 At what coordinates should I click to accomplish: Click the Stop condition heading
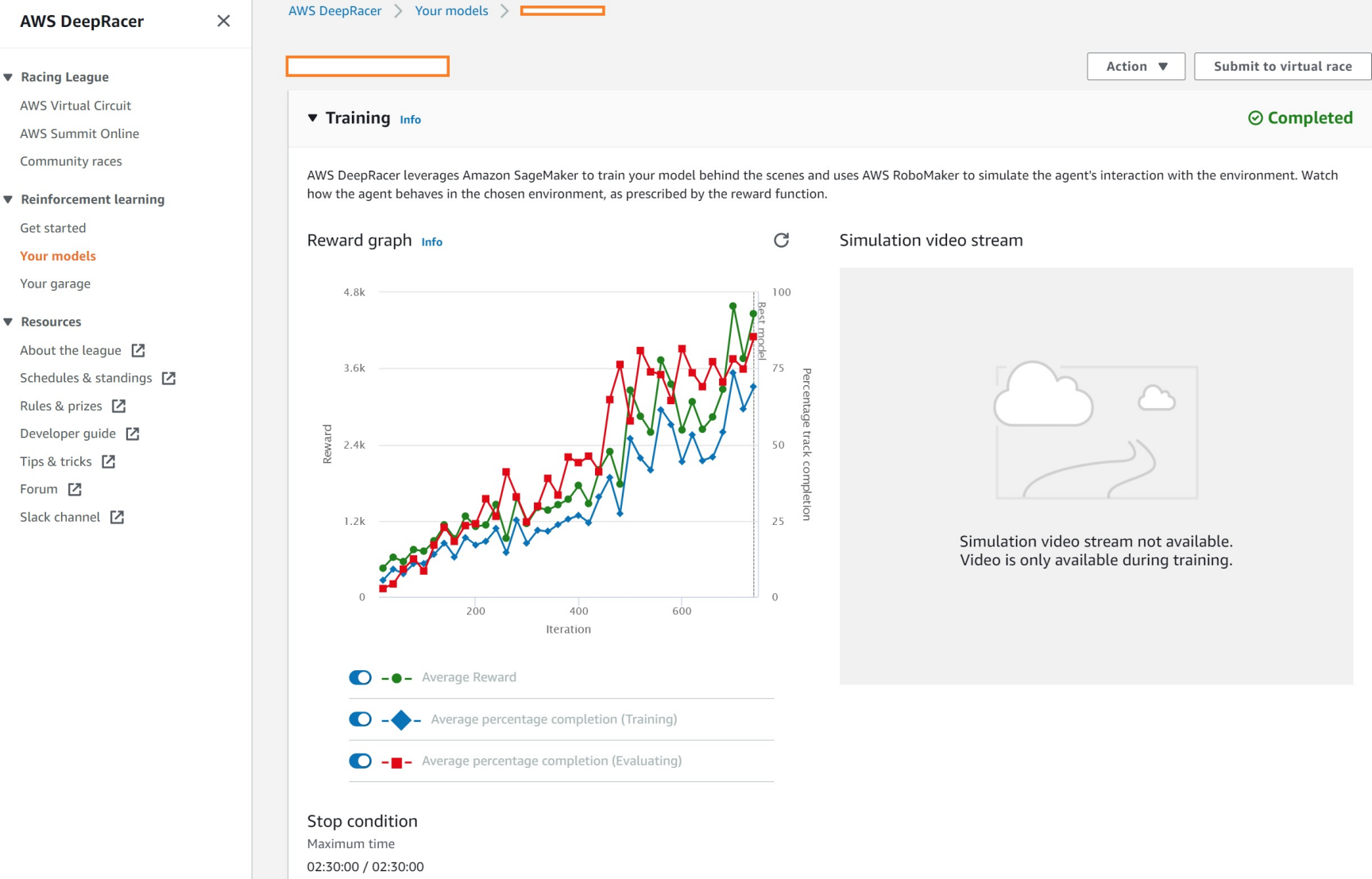(362, 821)
